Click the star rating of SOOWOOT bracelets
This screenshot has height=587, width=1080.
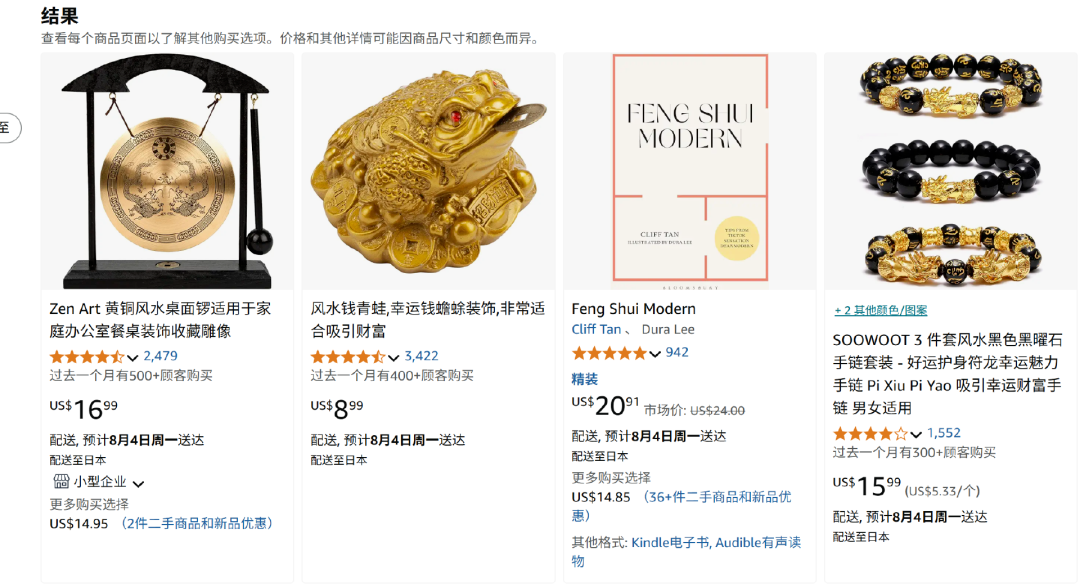[x=870, y=434]
